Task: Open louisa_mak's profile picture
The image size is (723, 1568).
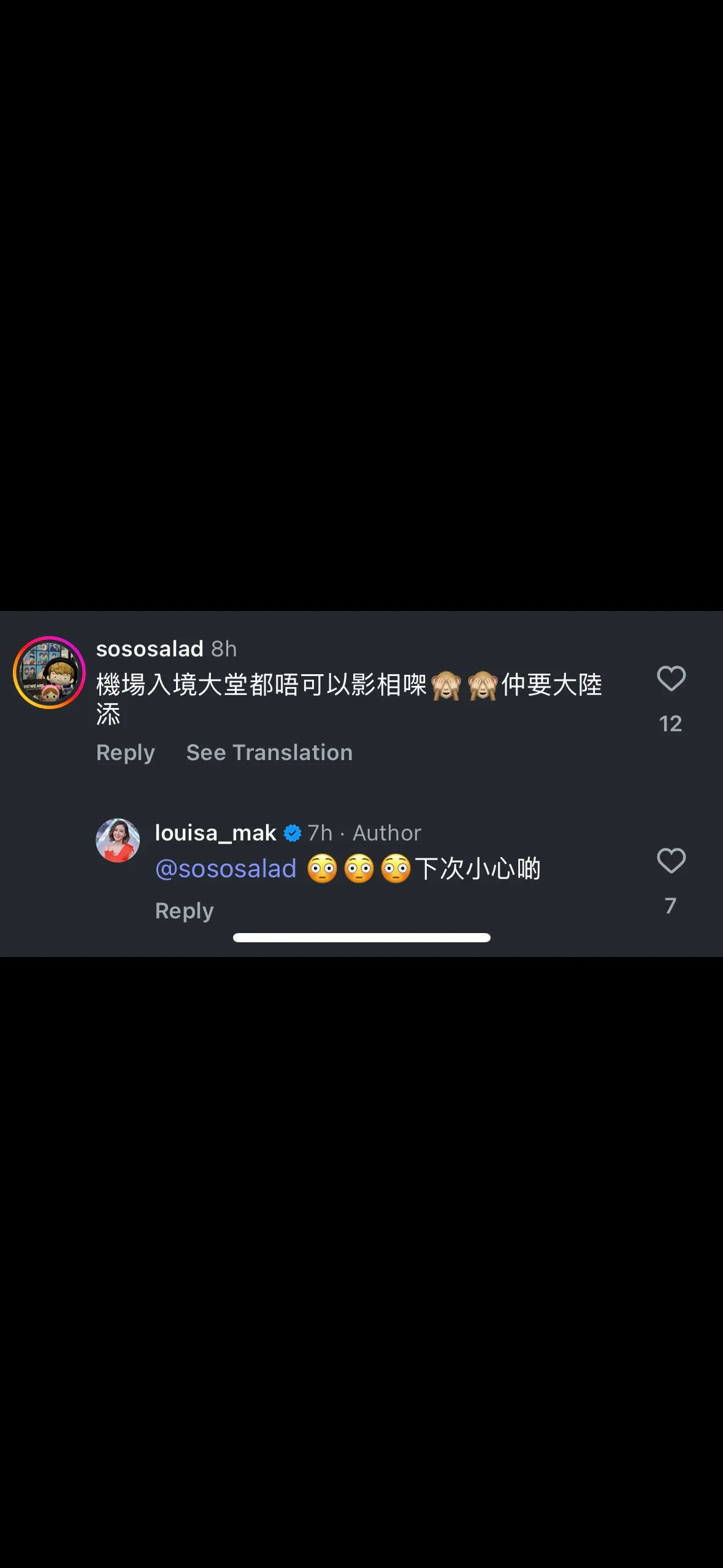Action: (x=118, y=840)
